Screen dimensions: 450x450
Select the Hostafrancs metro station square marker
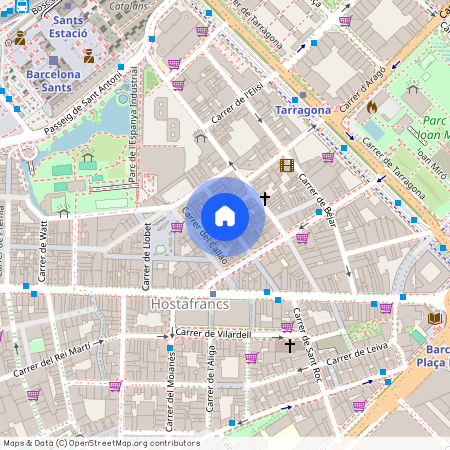(x=213, y=294)
